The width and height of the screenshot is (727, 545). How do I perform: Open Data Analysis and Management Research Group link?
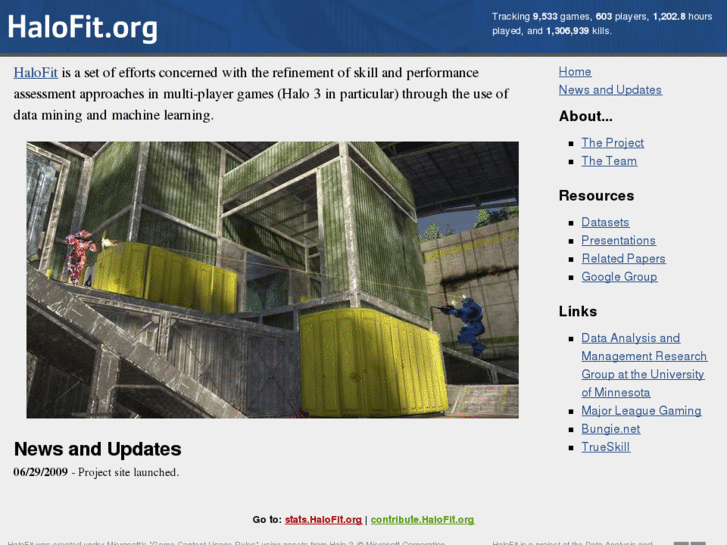644,365
